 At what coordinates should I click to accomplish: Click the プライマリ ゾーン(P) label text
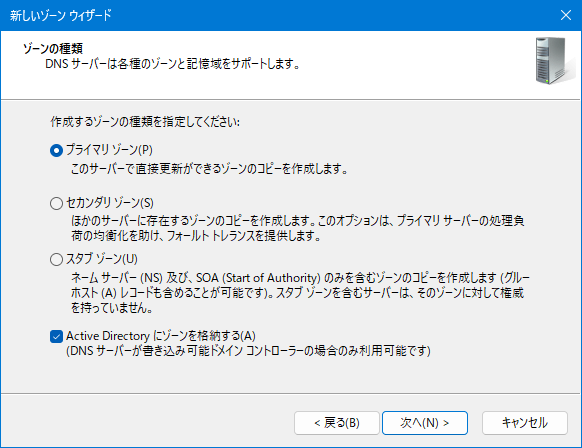point(109,150)
